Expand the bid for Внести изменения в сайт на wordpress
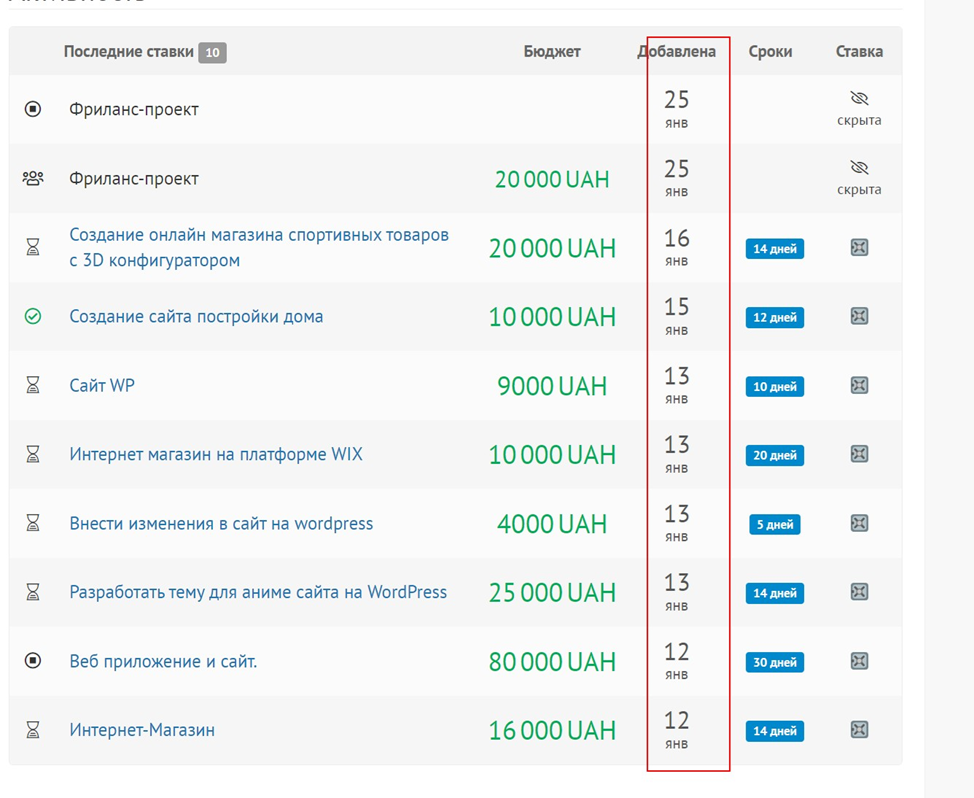This screenshot has width=974, height=798. point(859,523)
